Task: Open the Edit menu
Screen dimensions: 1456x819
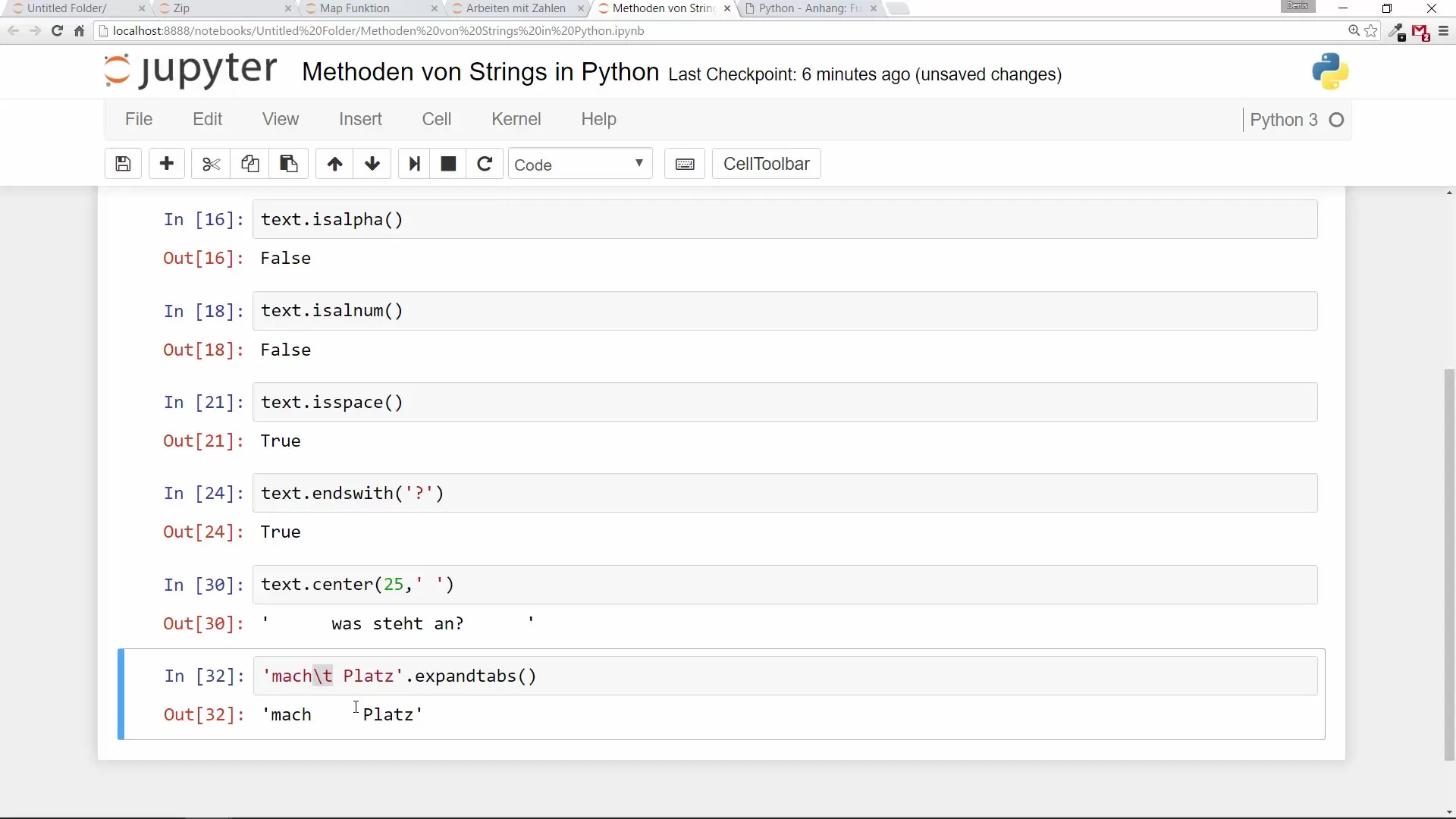Action: 207,119
